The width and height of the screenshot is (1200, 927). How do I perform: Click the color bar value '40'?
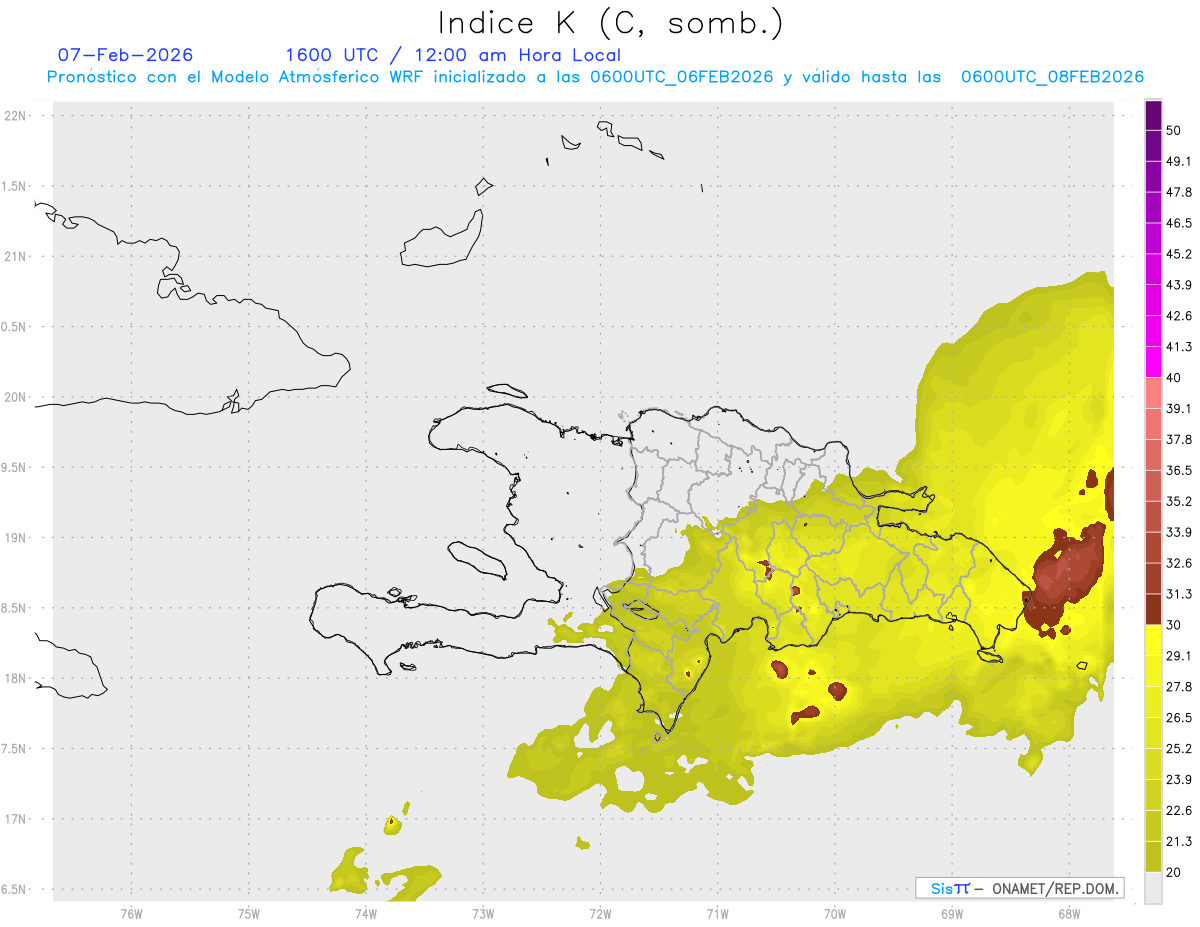pos(1174,378)
